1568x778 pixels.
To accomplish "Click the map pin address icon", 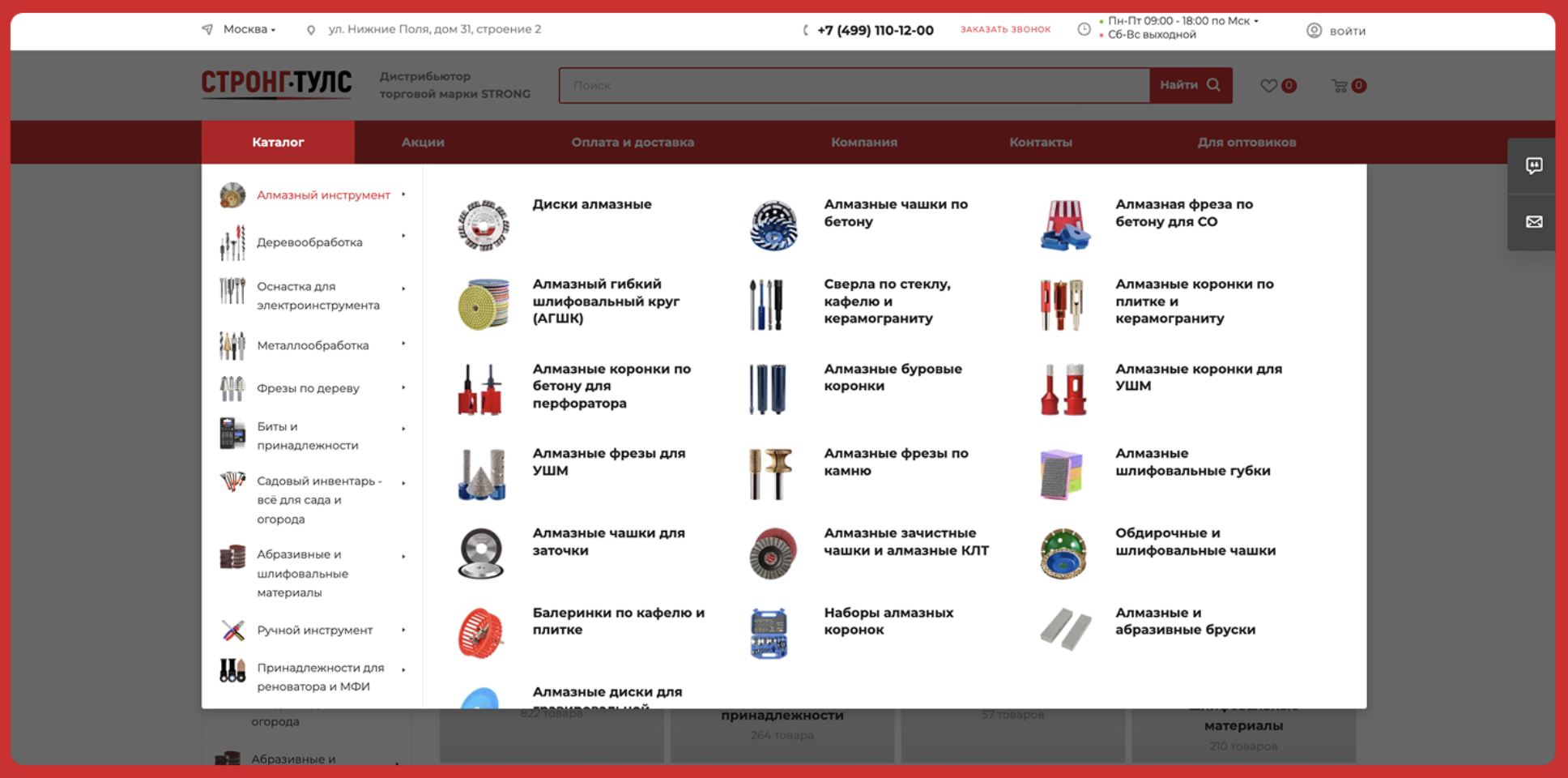I will point(311,30).
